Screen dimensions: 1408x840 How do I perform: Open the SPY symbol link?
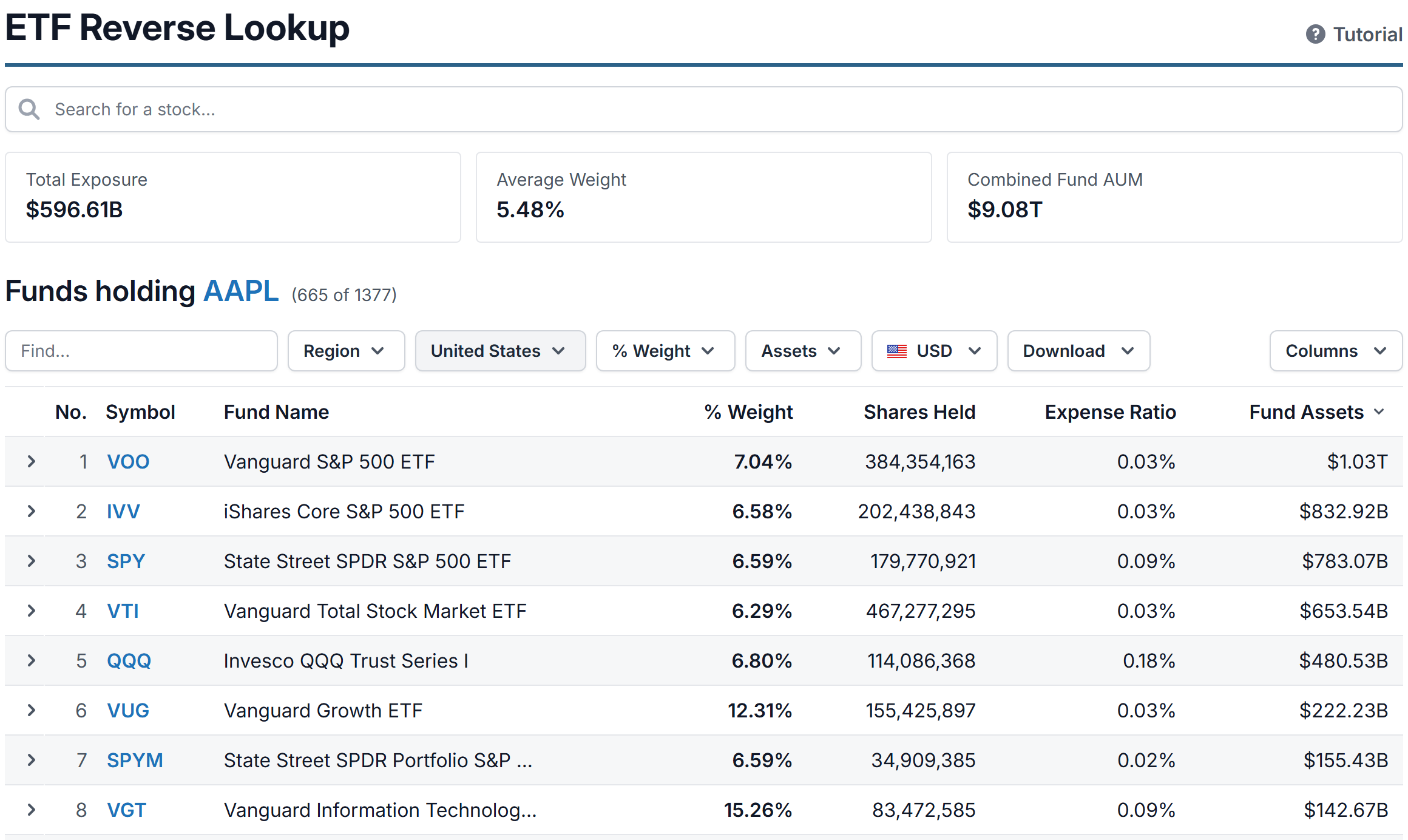126,561
